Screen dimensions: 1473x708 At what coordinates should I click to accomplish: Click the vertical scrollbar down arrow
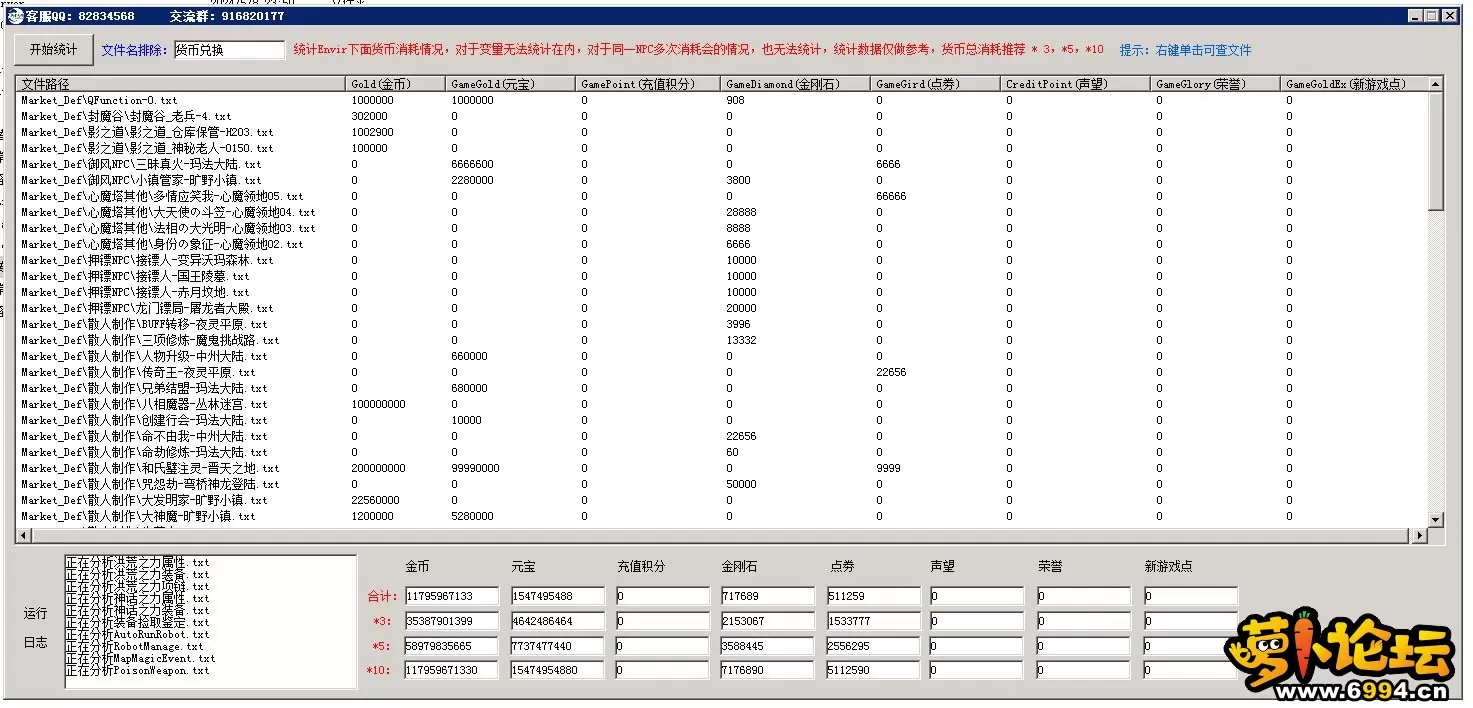(x=1436, y=519)
